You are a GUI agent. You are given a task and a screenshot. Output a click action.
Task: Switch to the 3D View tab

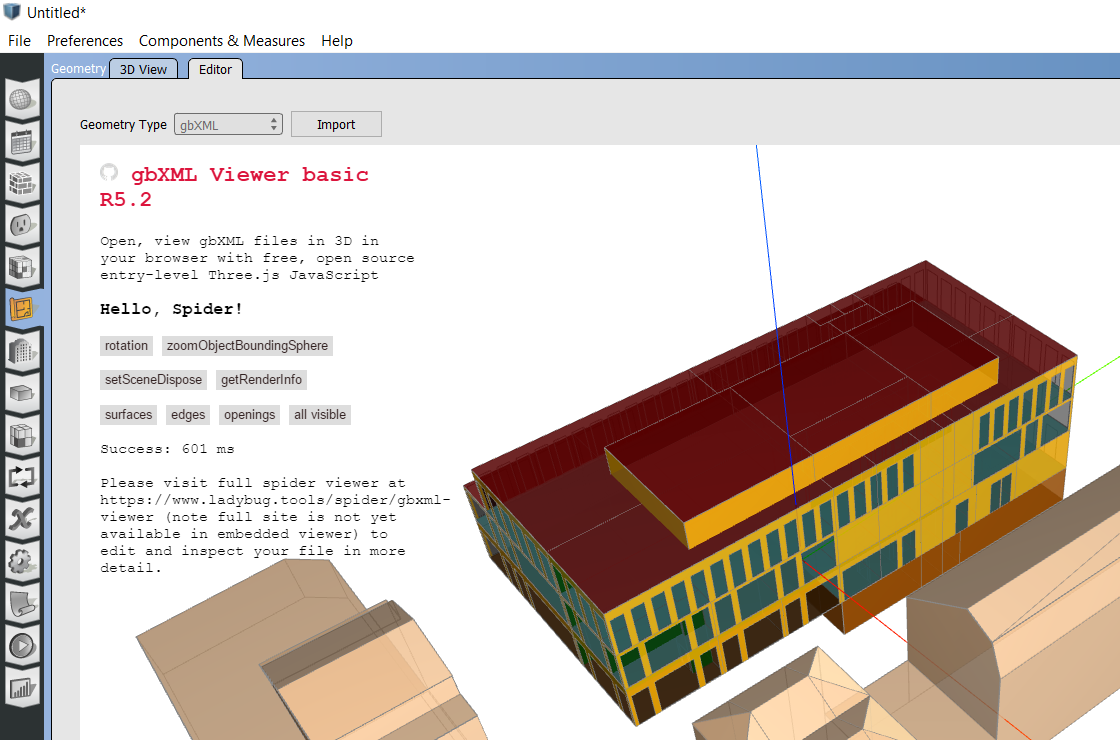143,69
